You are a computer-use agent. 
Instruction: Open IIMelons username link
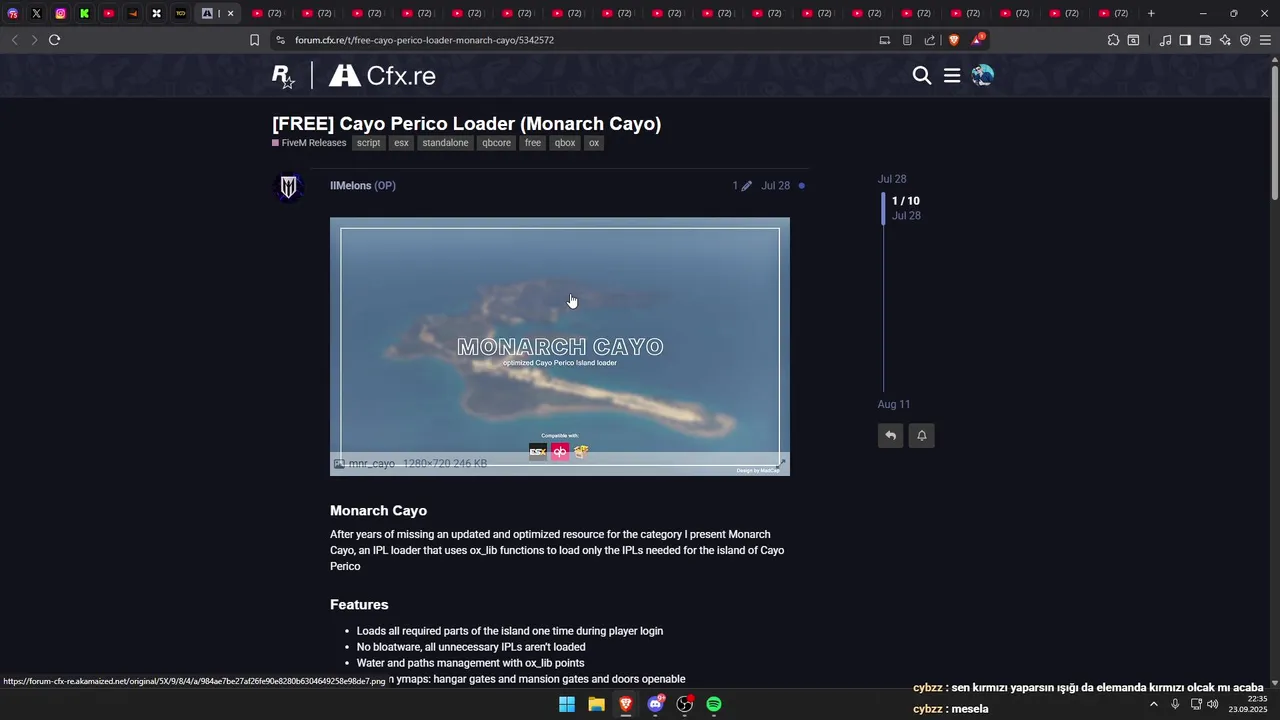350,186
